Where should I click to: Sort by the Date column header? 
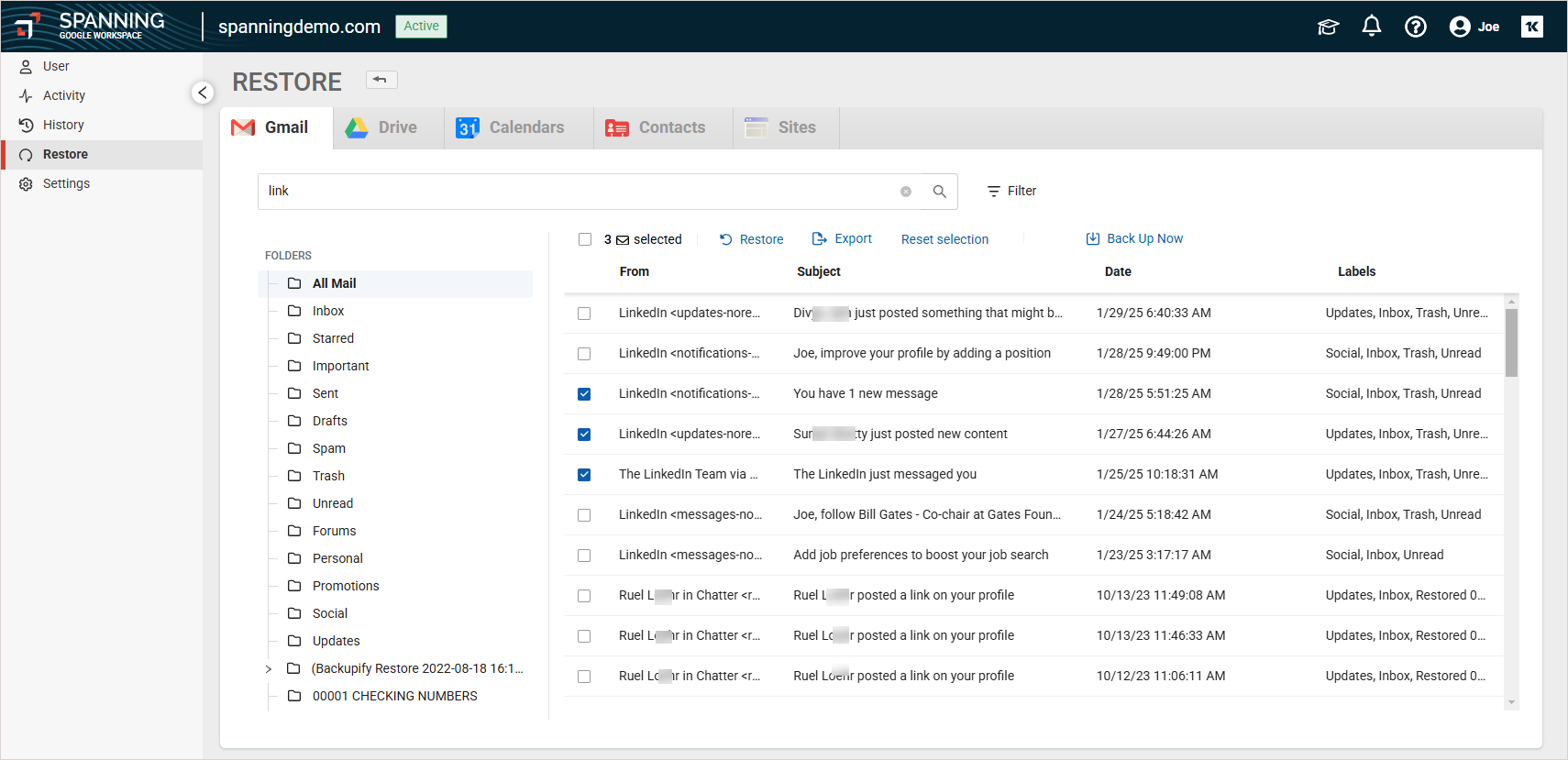[1118, 271]
